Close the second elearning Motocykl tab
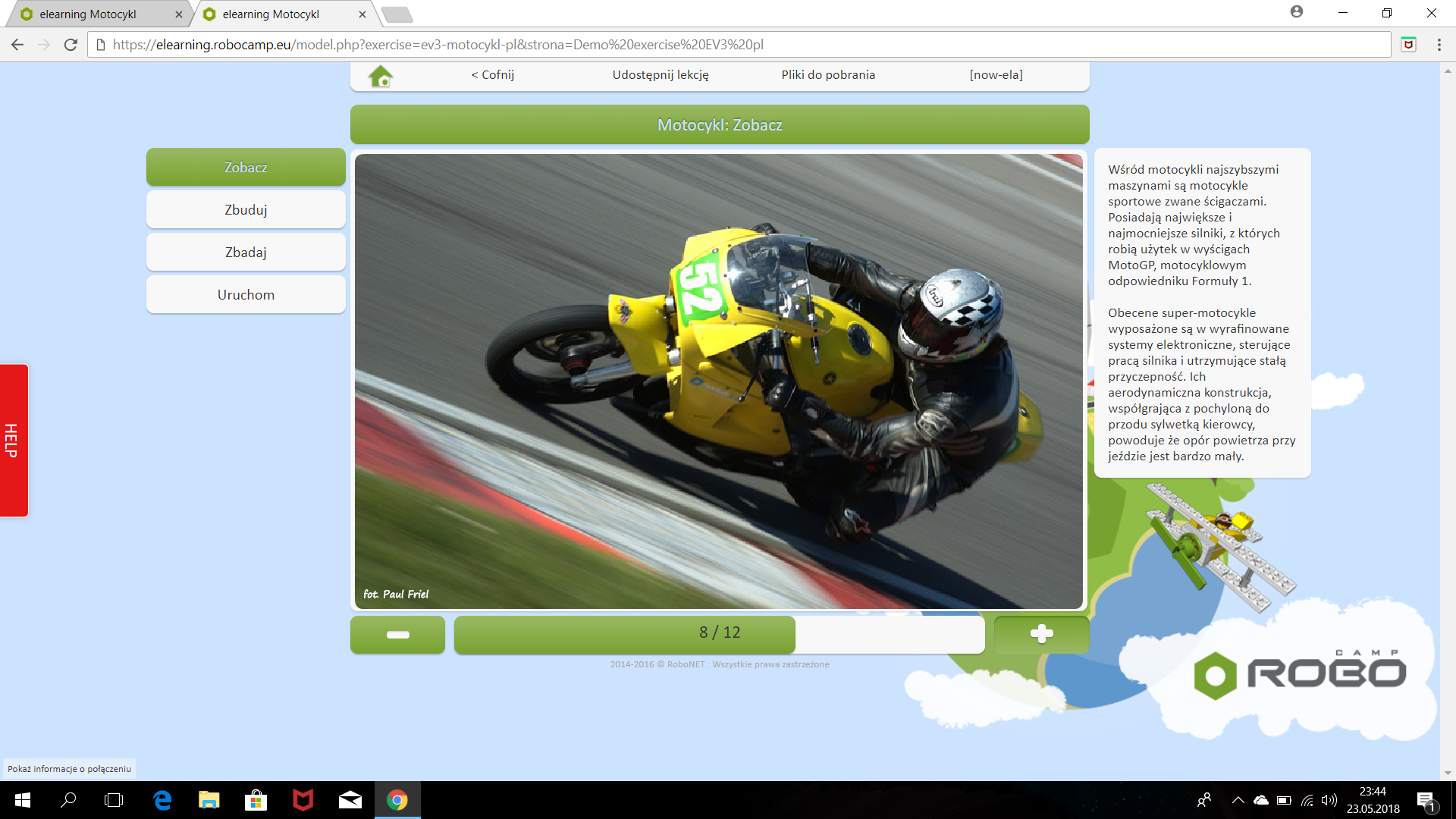 click(362, 14)
